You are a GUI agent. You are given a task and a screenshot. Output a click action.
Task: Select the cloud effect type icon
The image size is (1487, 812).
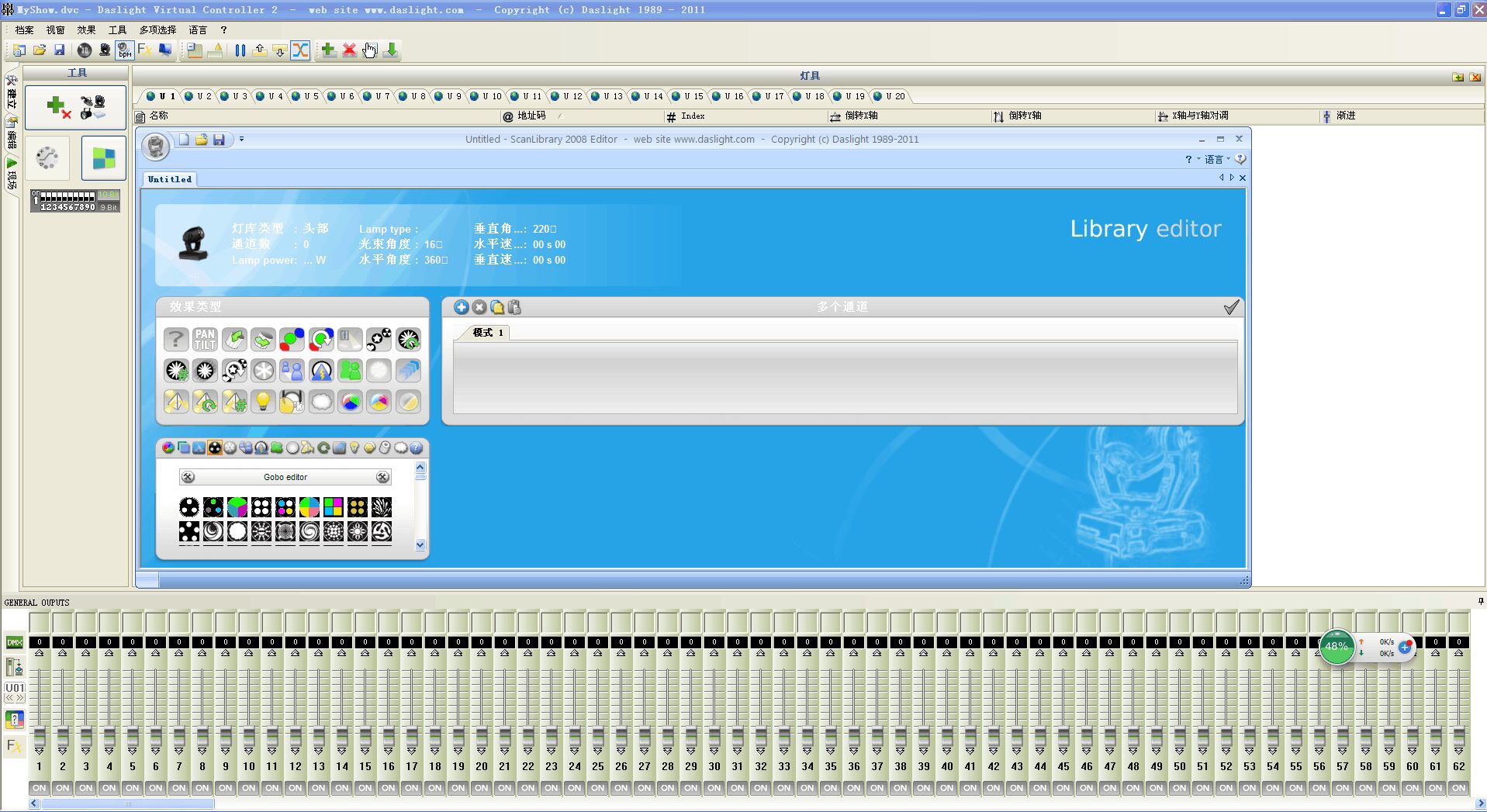pyautogui.click(x=321, y=401)
